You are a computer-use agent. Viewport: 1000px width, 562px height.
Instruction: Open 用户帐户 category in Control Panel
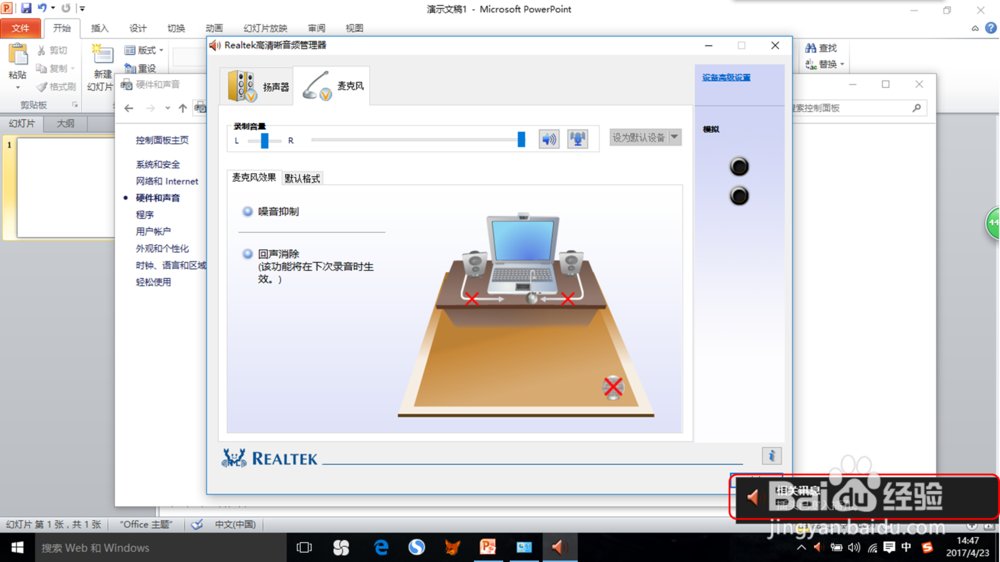pyautogui.click(x=153, y=232)
